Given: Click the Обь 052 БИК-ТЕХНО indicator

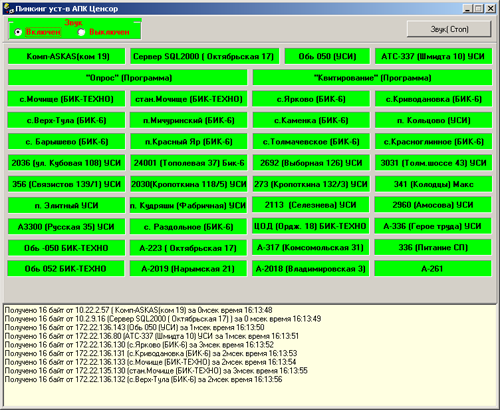Looking at the screenshot, I should pos(66,269).
